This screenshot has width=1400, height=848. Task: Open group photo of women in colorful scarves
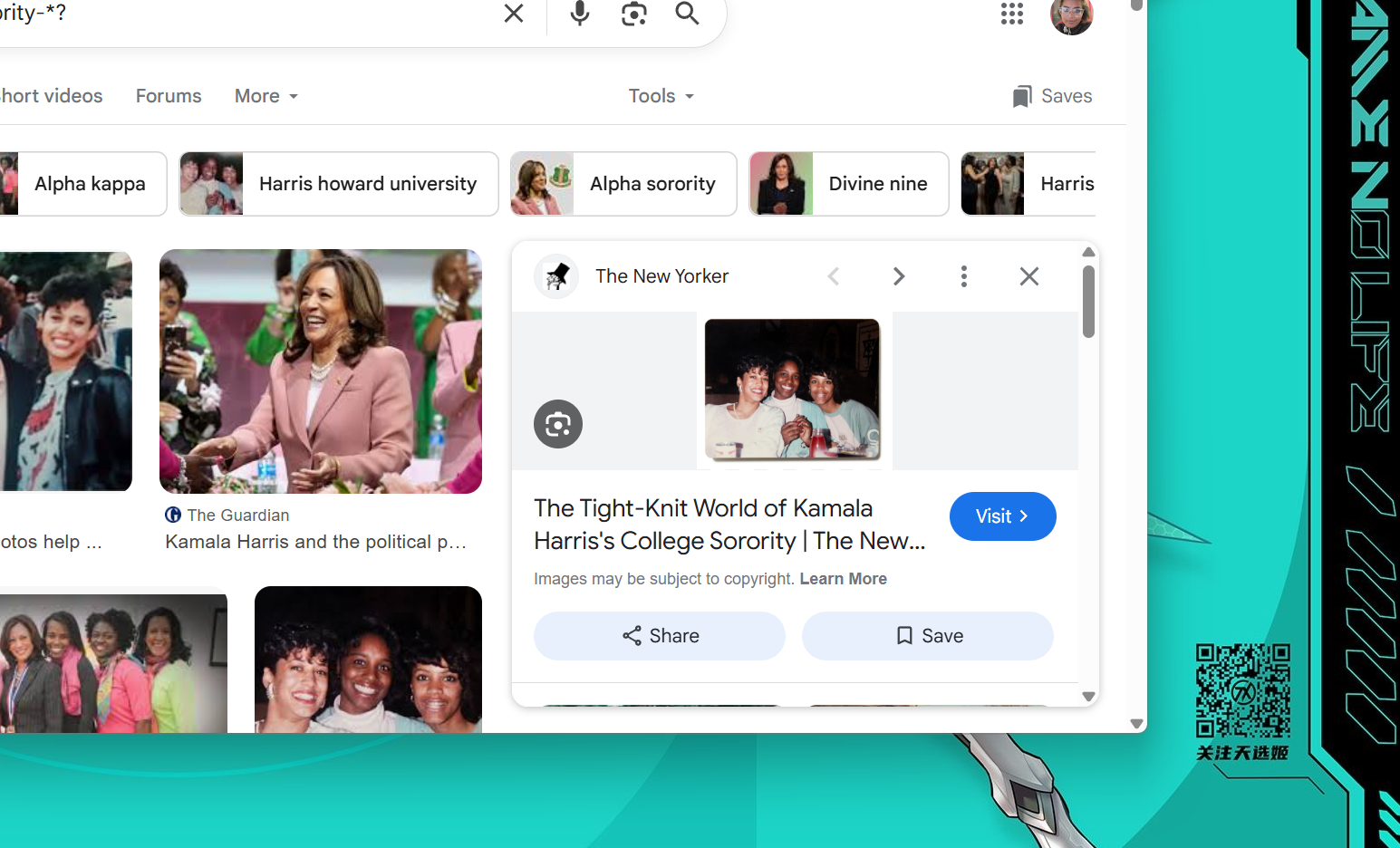point(113,663)
